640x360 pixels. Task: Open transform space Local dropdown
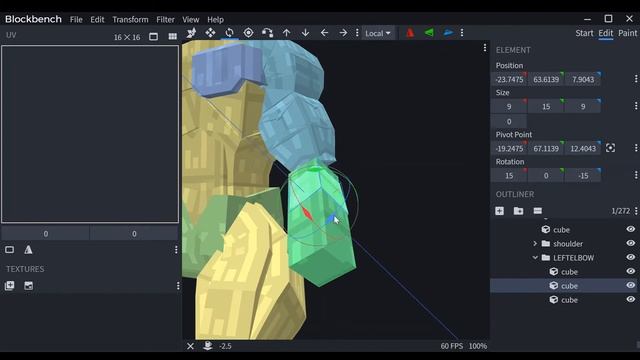pos(378,33)
